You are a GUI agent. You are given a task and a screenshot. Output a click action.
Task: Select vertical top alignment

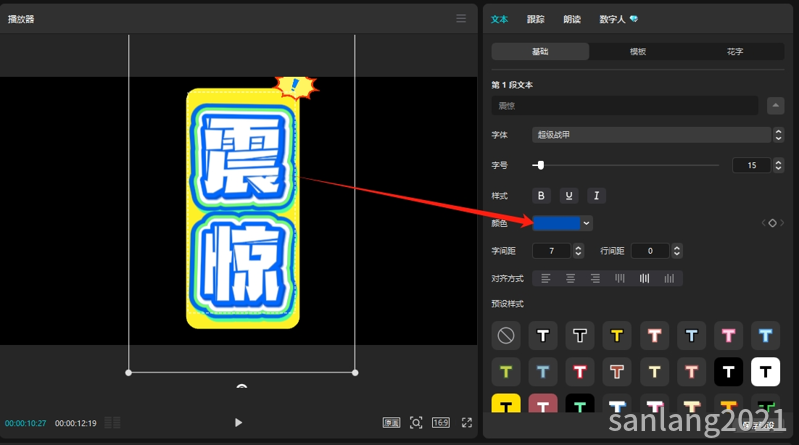[x=620, y=278]
